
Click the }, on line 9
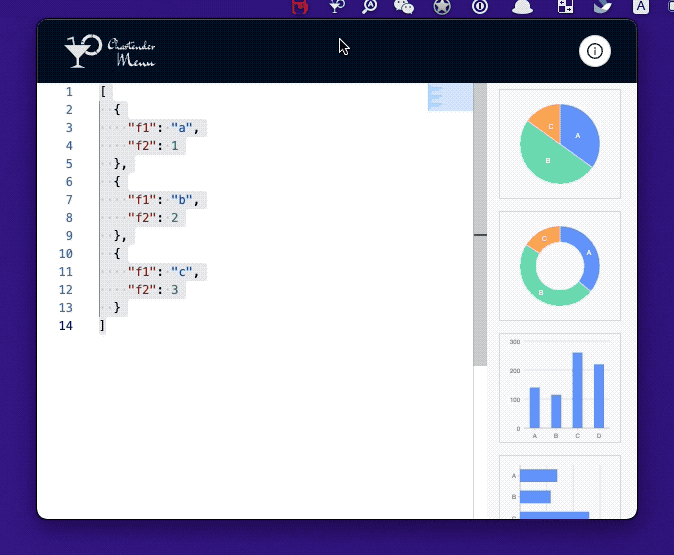pyautogui.click(x=120, y=236)
